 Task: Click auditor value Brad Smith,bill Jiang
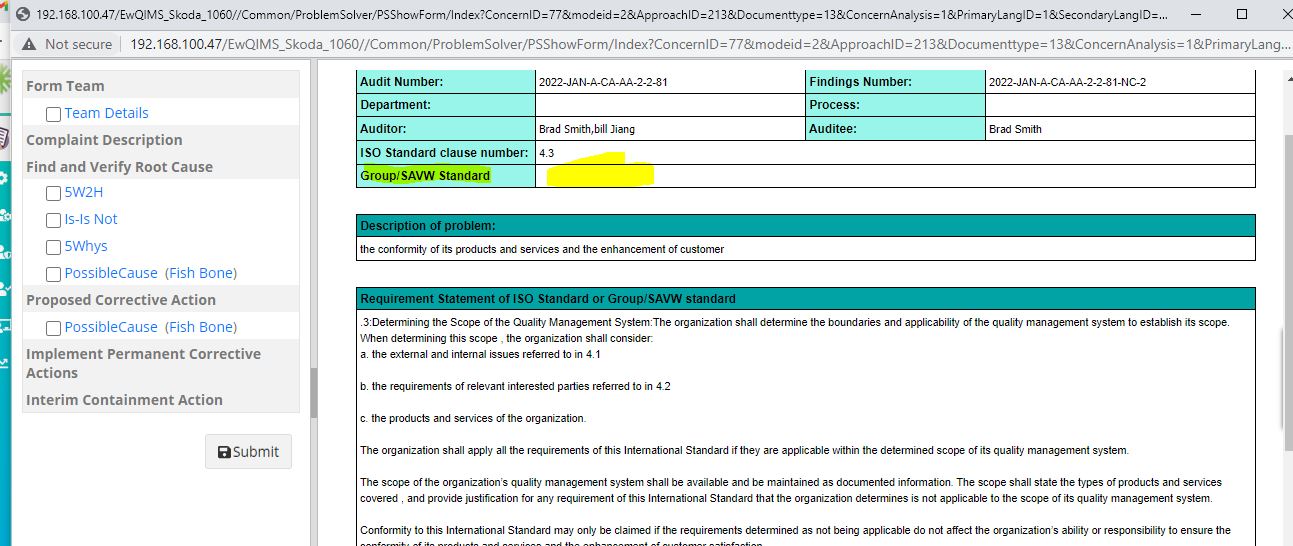pyautogui.click(x=587, y=129)
